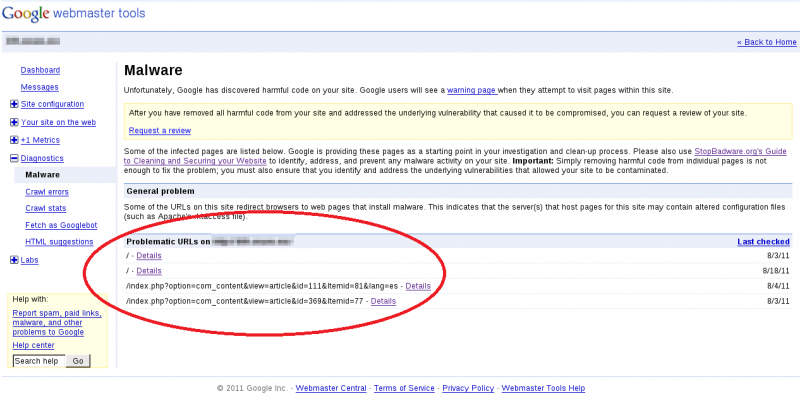
Task: Click the 8/4/11 last checked date
Action: click(778, 286)
